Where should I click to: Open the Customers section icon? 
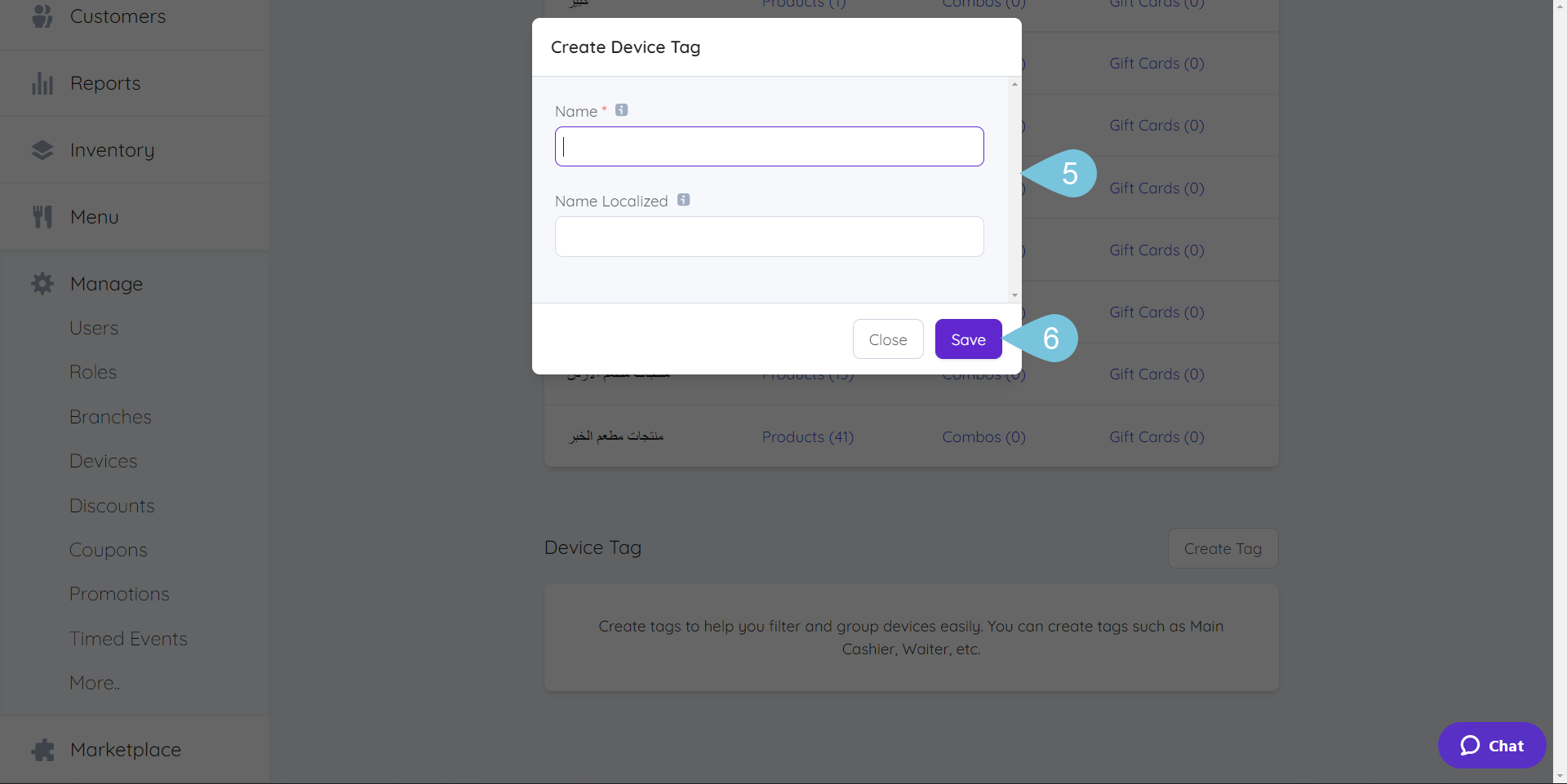(x=41, y=16)
